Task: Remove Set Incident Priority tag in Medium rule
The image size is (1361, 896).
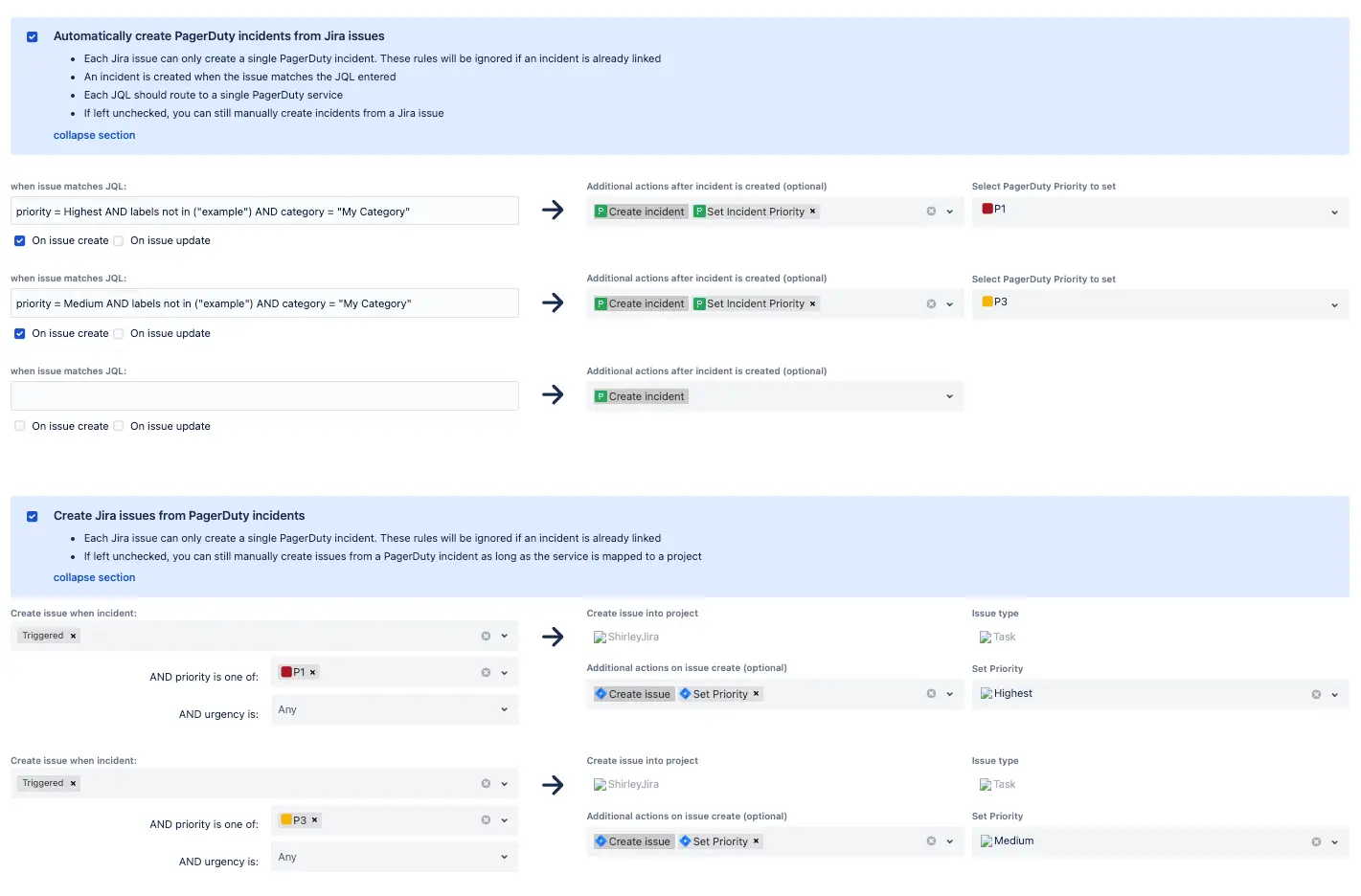Action: [x=813, y=303]
